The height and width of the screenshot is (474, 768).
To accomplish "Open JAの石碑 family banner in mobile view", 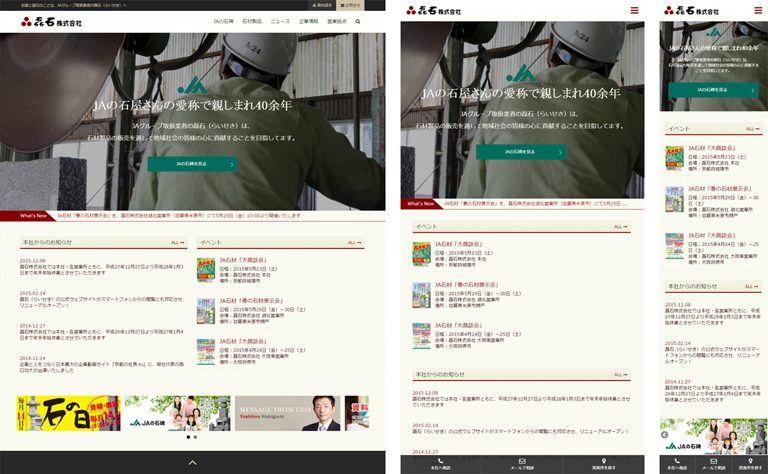I will (x=714, y=436).
